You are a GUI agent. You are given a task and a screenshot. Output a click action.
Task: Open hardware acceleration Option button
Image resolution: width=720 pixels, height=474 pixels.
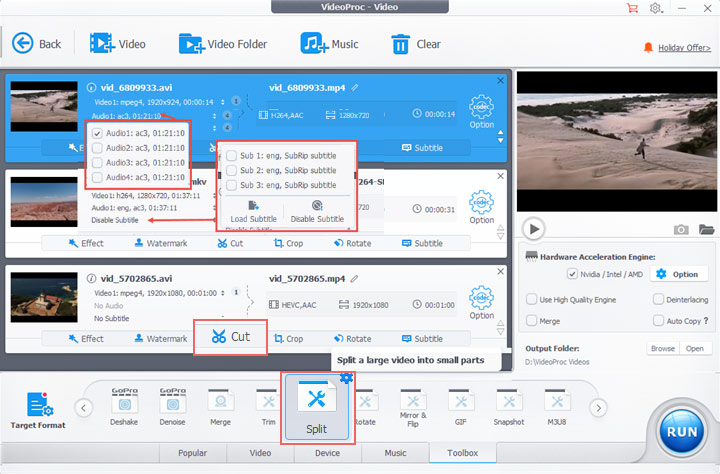(x=677, y=274)
